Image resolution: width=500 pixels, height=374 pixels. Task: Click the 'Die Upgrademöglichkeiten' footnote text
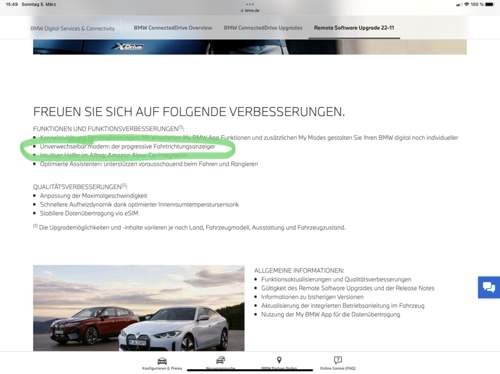click(x=189, y=227)
